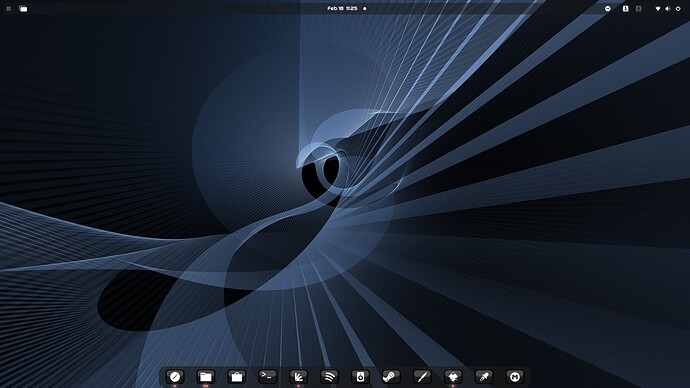Image resolution: width=690 pixels, height=388 pixels.
Task: Open the Files folder icon in dock
Action: [206, 377]
